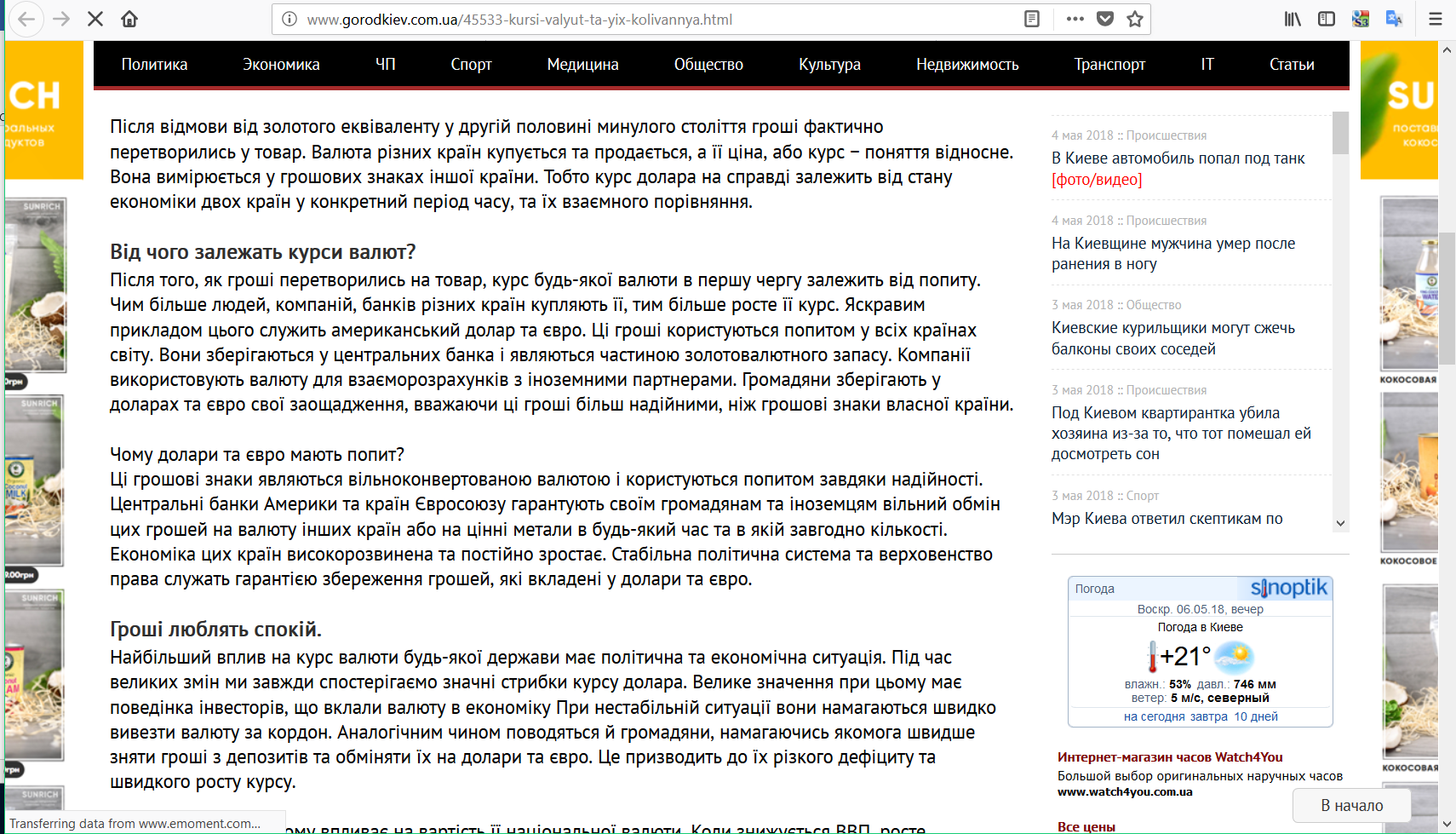The height and width of the screenshot is (834, 1456).
Task: Click the browser forward arrow button
Action: pos(61,19)
